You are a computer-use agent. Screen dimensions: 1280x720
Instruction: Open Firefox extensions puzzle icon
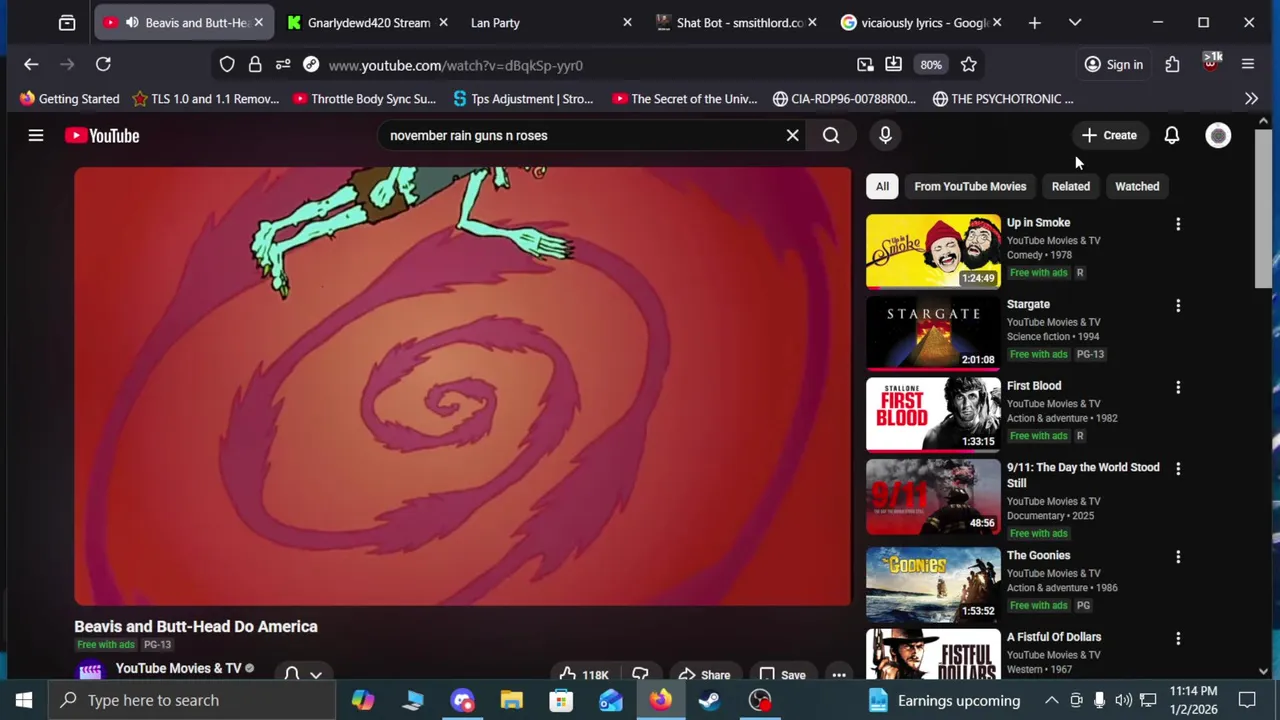click(x=1172, y=64)
